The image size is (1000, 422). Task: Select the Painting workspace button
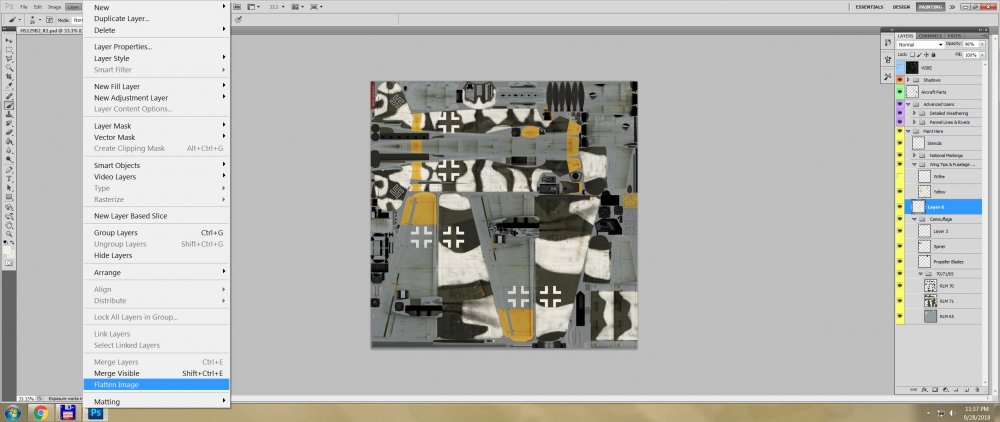coord(930,7)
